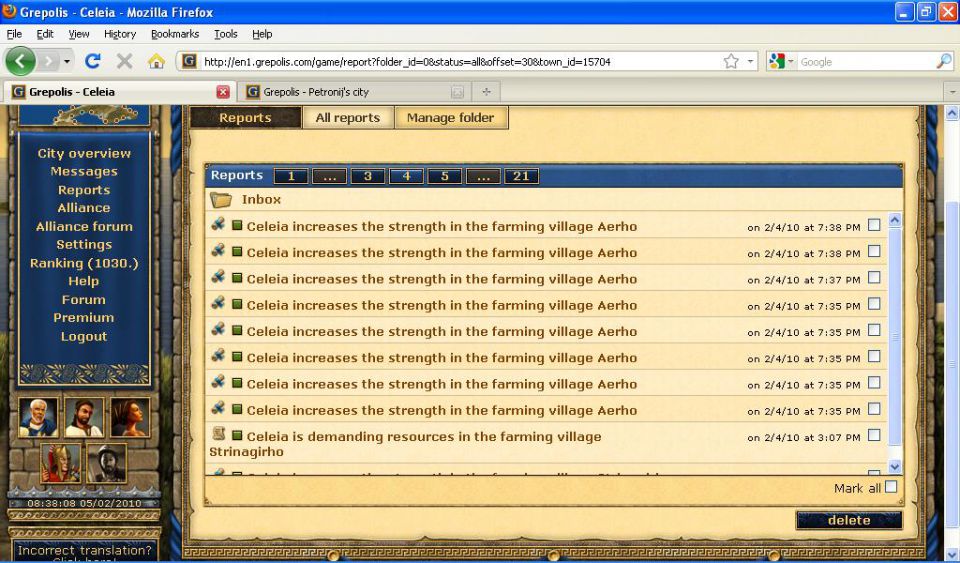Select the white-bearded advisor portrait

pos(39,417)
